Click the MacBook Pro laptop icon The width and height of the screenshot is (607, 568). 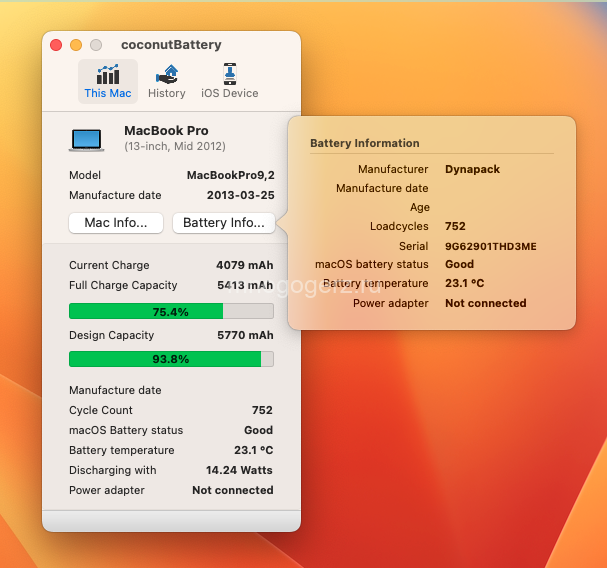86,140
